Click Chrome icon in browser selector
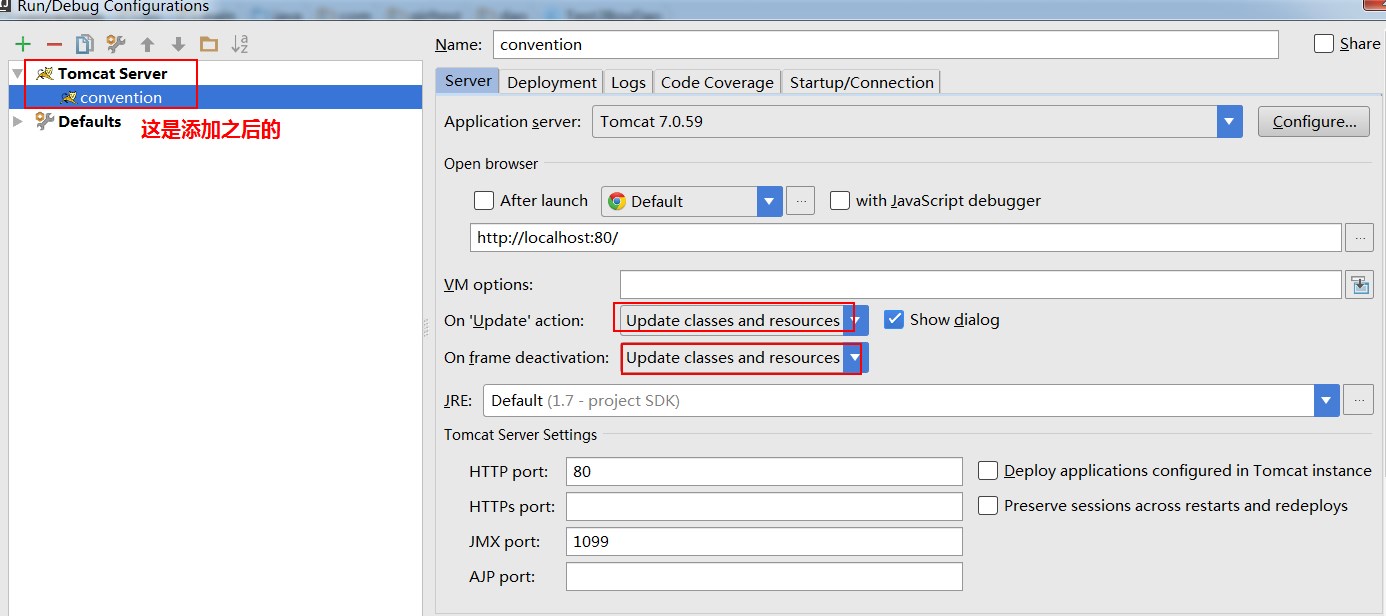The width and height of the screenshot is (1386, 616). click(x=617, y=201)
